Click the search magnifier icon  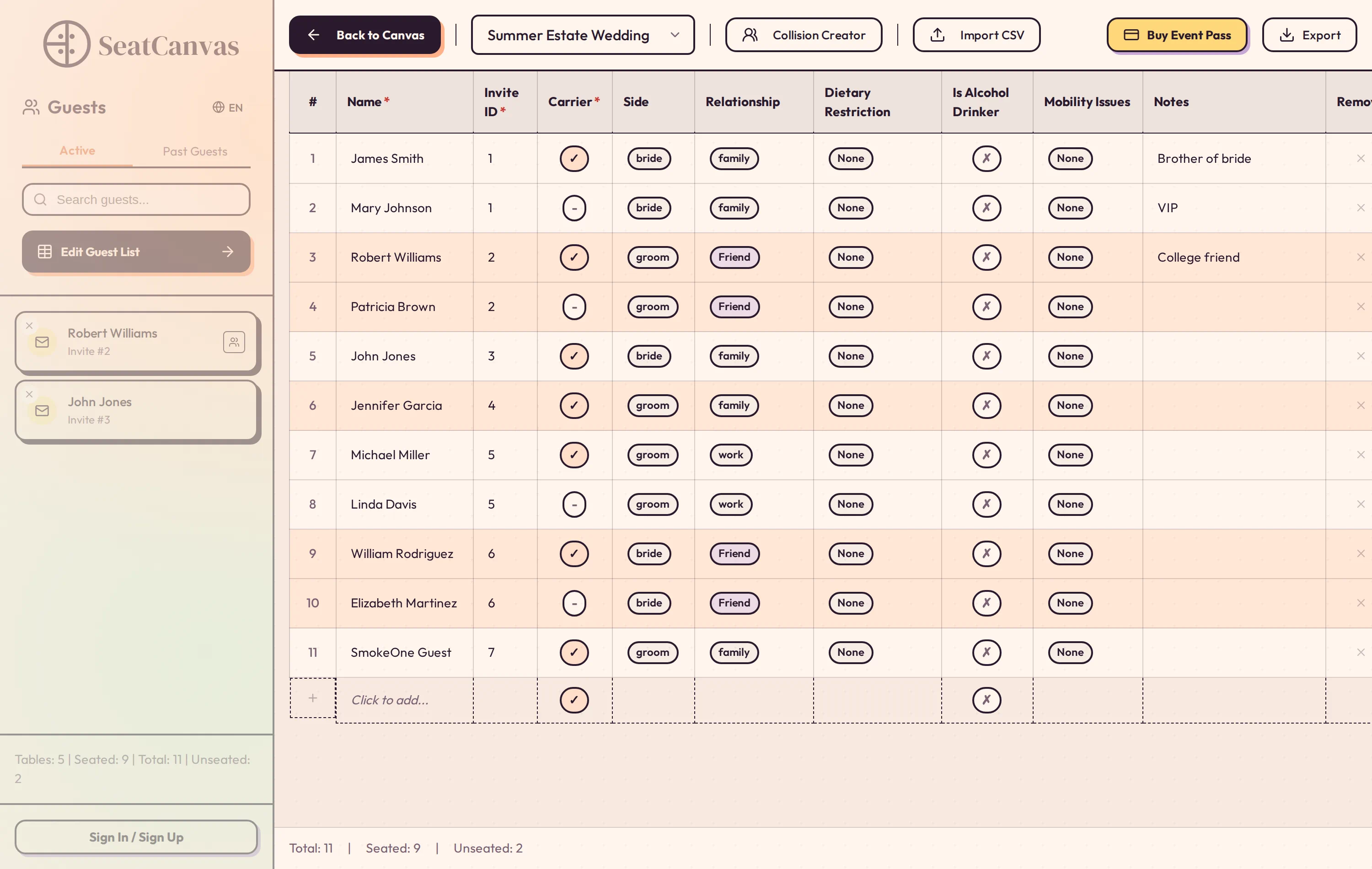pos(40,199)
